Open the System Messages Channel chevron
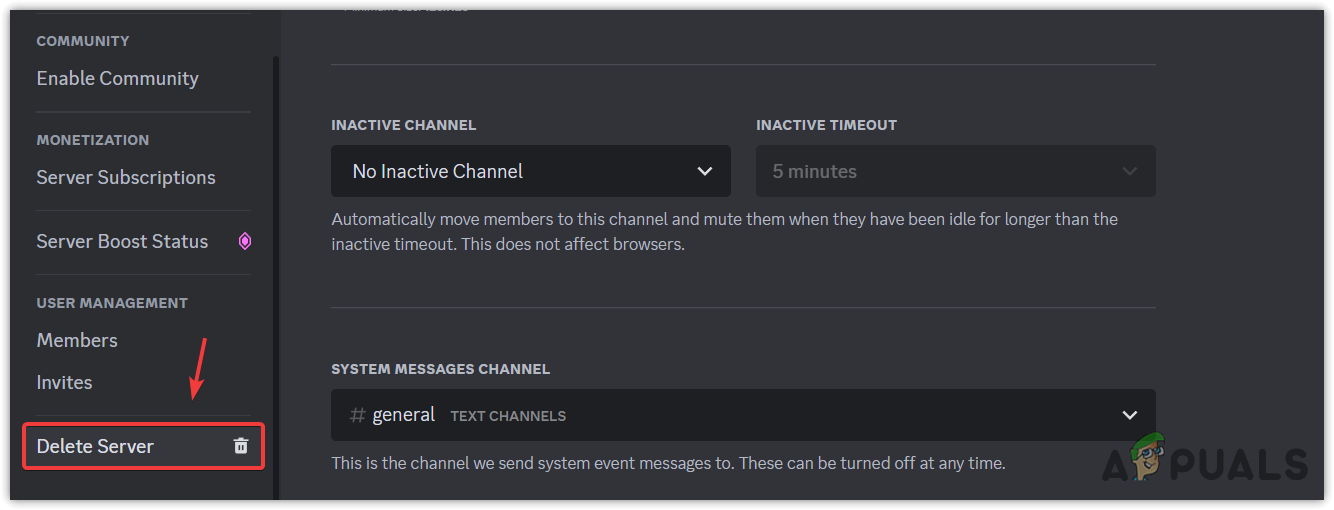This screenshot has height=510, width=1334. click(x=1129, y=415)
